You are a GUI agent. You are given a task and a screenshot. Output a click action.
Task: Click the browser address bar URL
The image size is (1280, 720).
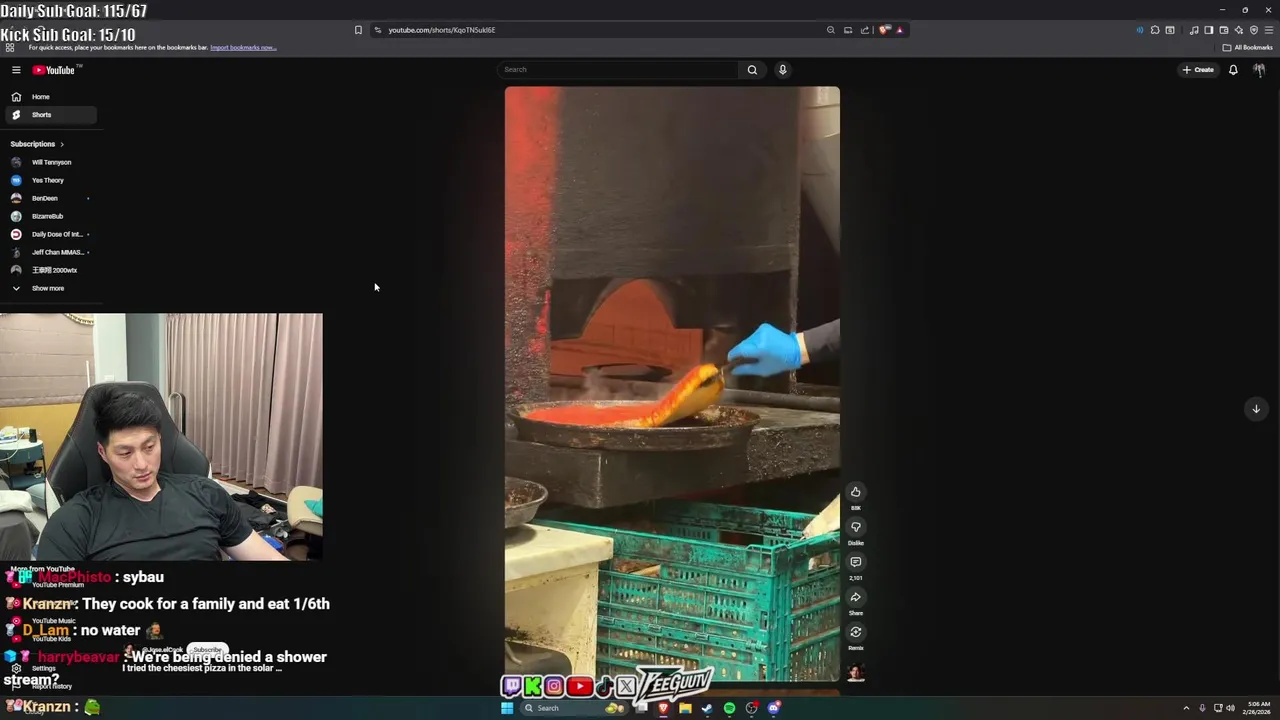(x=442, y=30)
